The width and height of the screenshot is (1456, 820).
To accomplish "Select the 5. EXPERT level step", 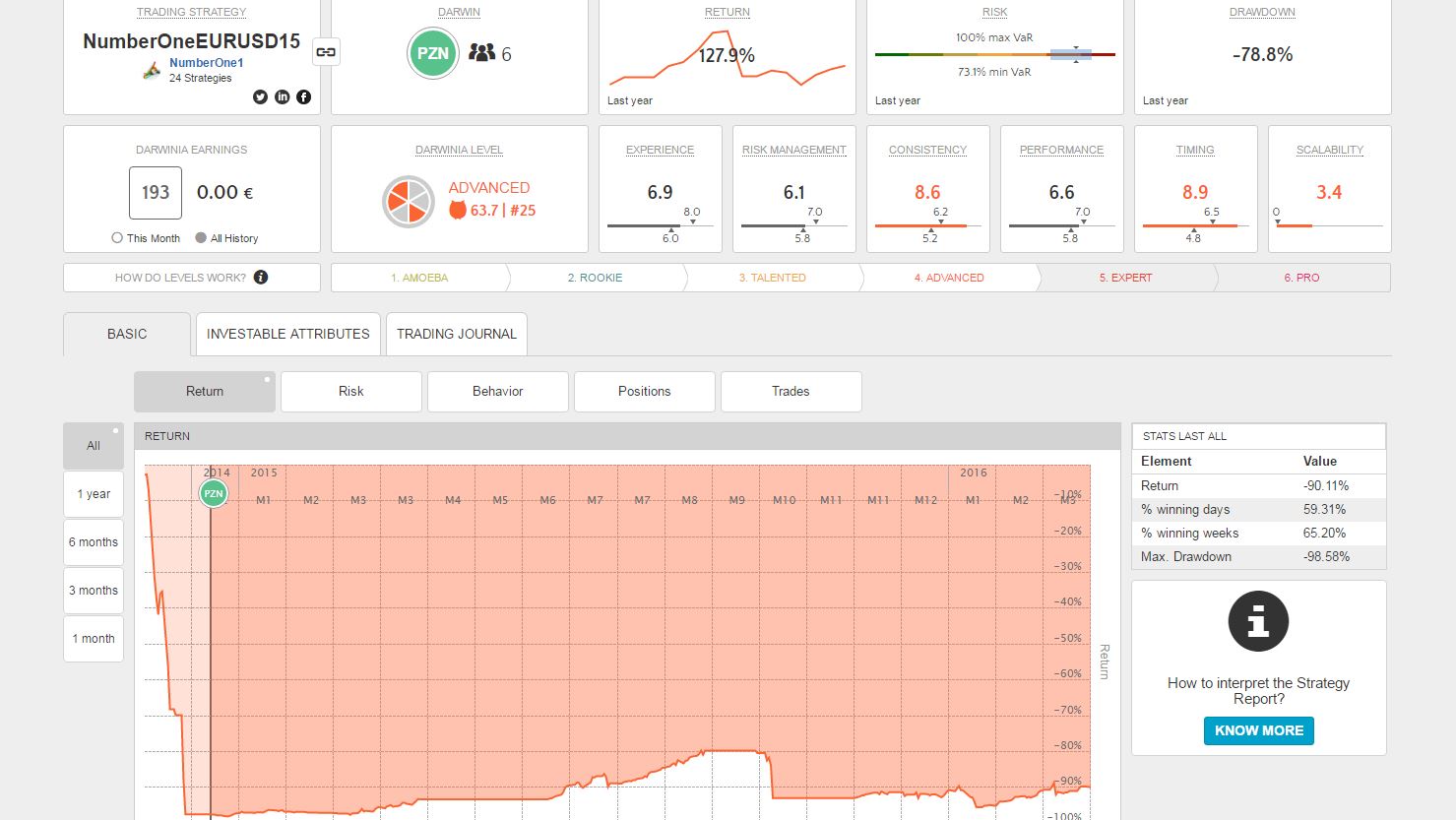I will click(1125, 278).
